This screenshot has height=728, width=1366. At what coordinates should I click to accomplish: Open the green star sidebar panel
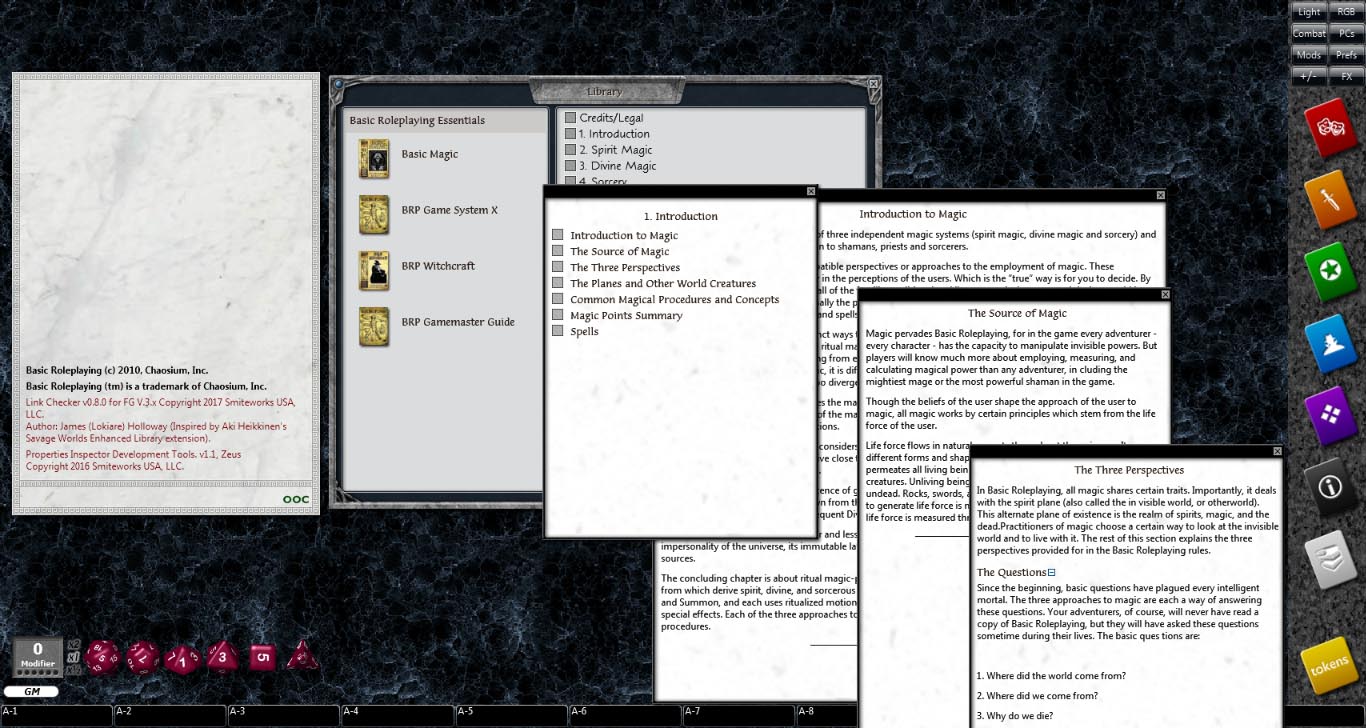pyautogui.click(x=1333, y=271)
